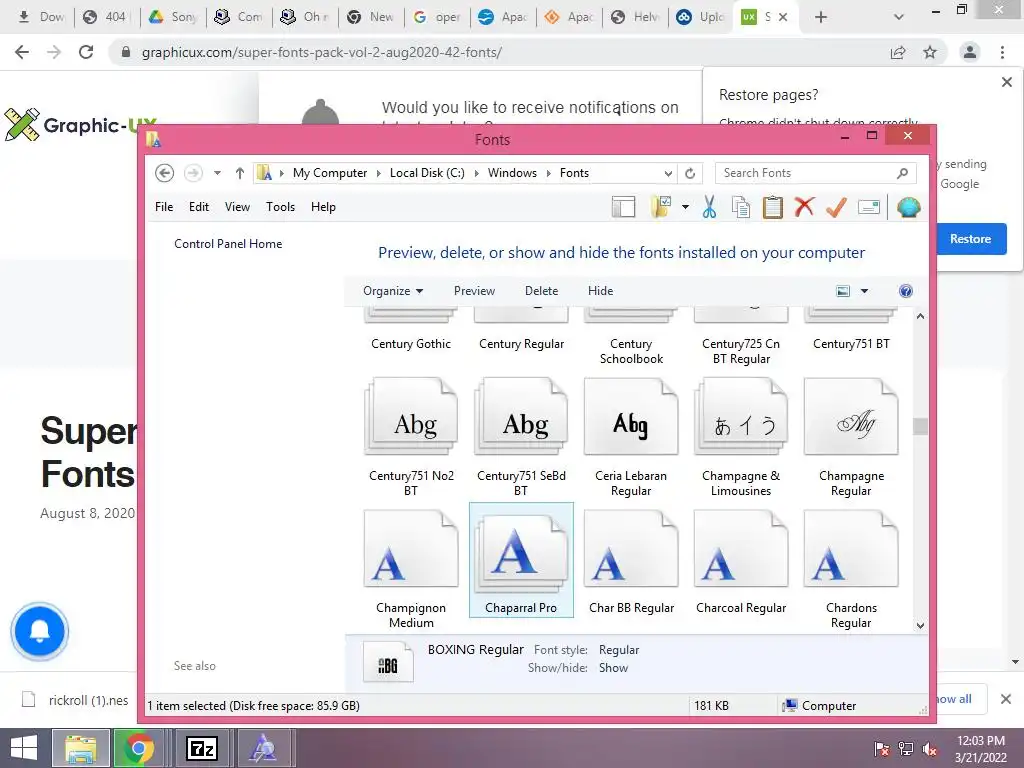Click Windows breadcrumb segment
The width and height of the screenshot is (1024, 768).
click(x=512, y=173)
